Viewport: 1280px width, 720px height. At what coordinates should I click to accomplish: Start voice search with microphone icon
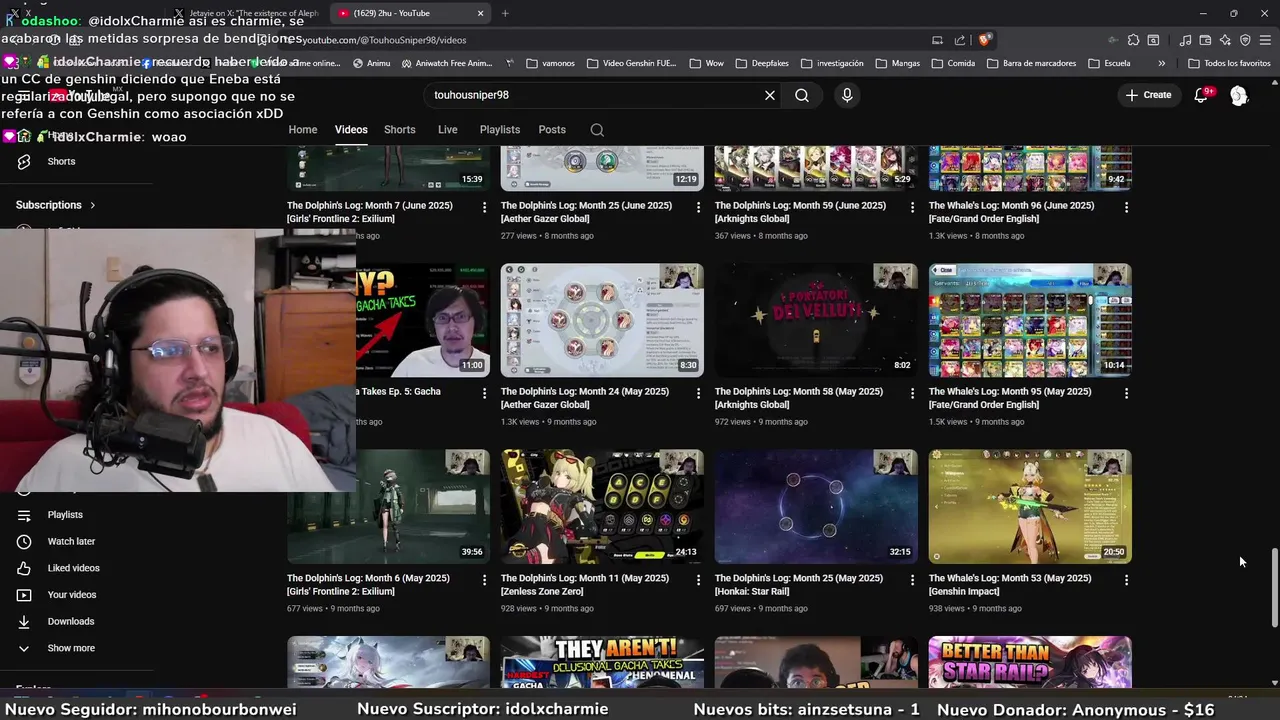pos(847,95)
